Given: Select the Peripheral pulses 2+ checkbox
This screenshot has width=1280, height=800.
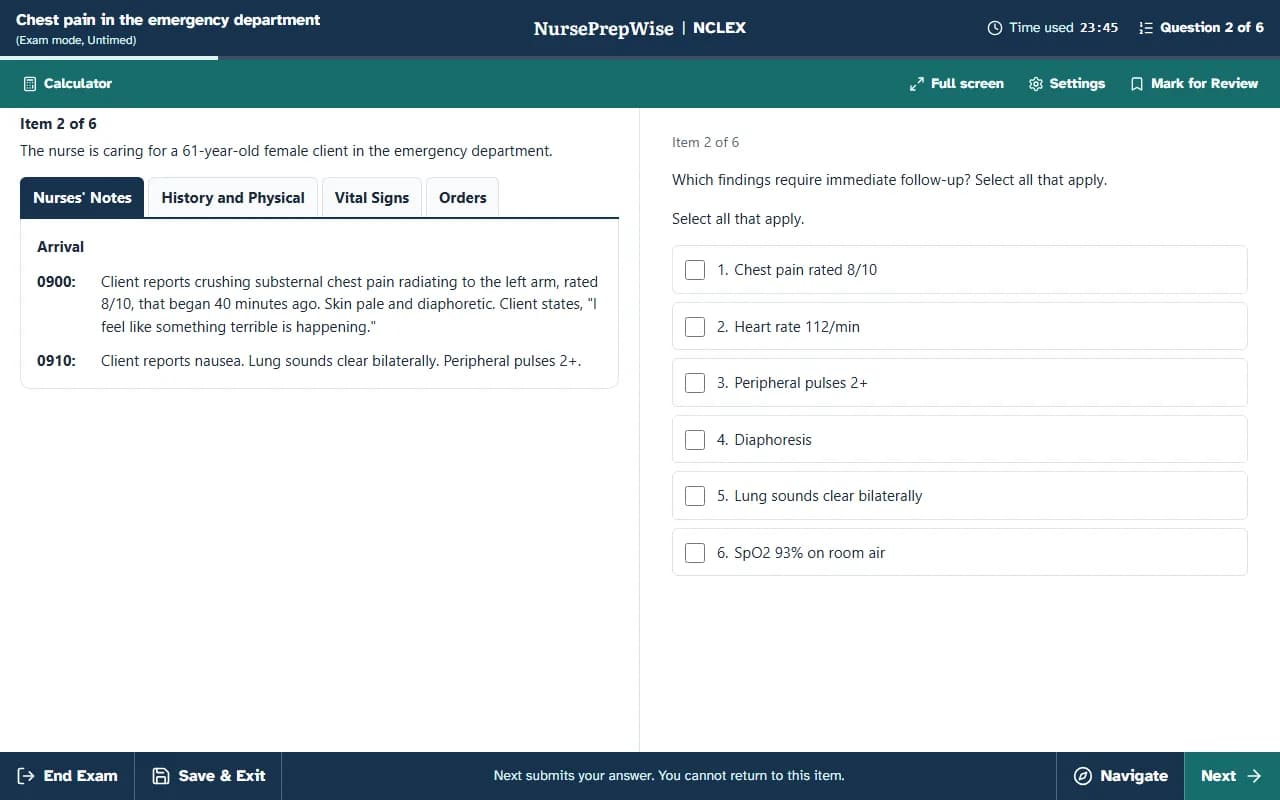Looking at the screenshot, I should click(x=695, y=383).
